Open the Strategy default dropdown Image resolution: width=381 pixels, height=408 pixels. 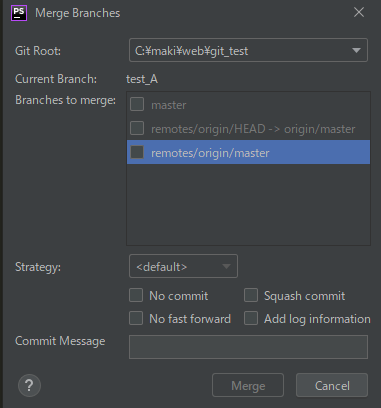[183, 266]
